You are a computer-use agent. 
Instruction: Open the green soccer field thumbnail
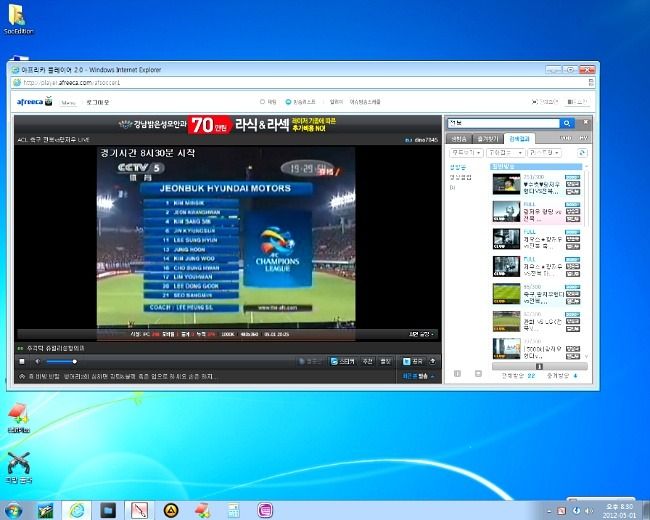pyautogui.click(x=506, y=294)
